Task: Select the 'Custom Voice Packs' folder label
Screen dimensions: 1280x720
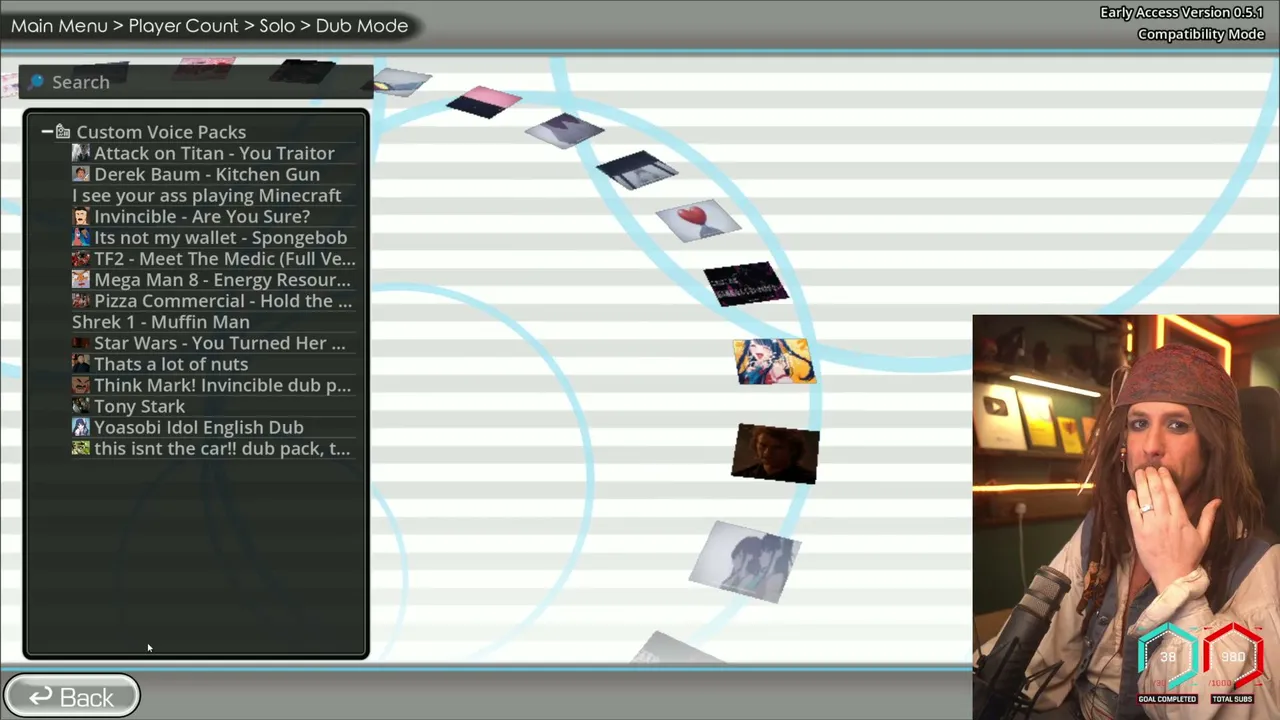Action: point(161,132)
